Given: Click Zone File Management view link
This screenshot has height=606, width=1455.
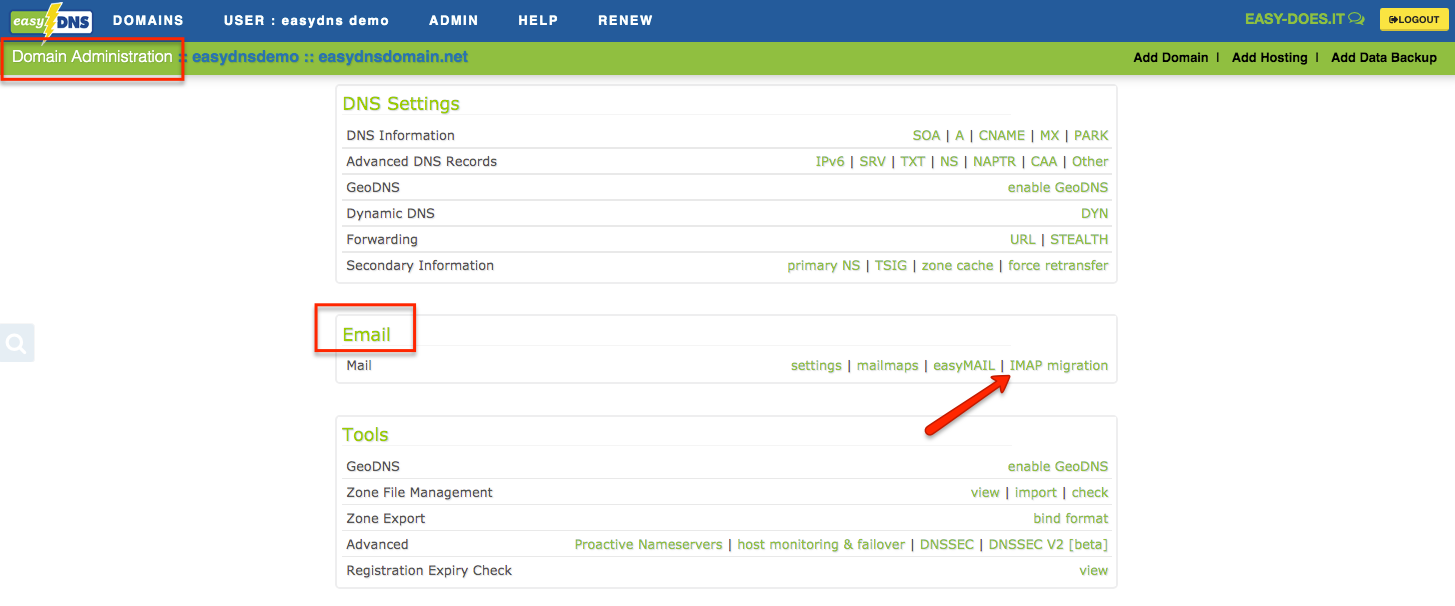Looking at the screenshot, I should (985, 493).
